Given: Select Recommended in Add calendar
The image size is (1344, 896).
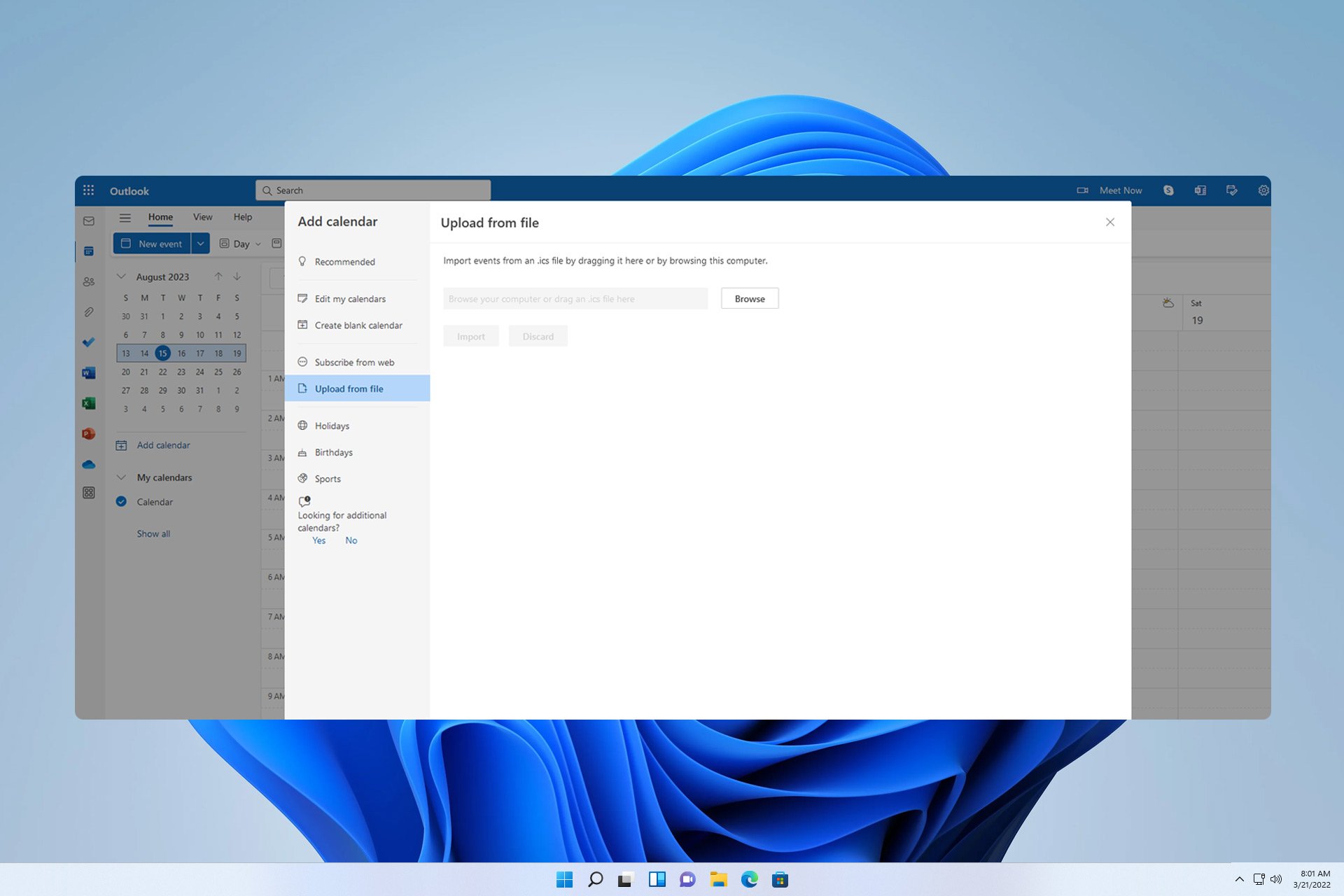Looking at the screenshot, I should [357, 262].
